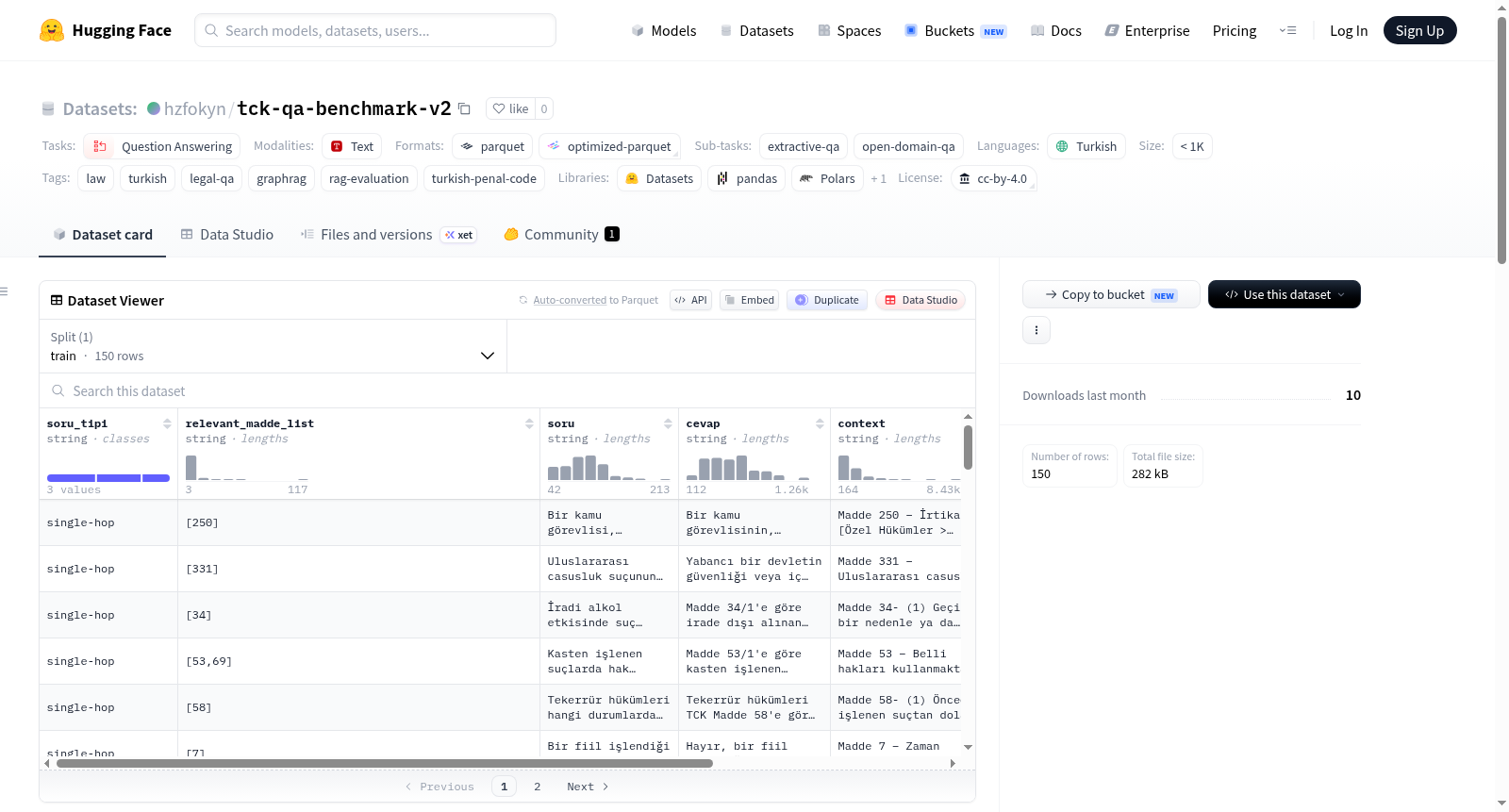The width and height of the screenshot is (1509, 812).
Task: Open Data Studio from viewer header
Action: pos(920,300)
